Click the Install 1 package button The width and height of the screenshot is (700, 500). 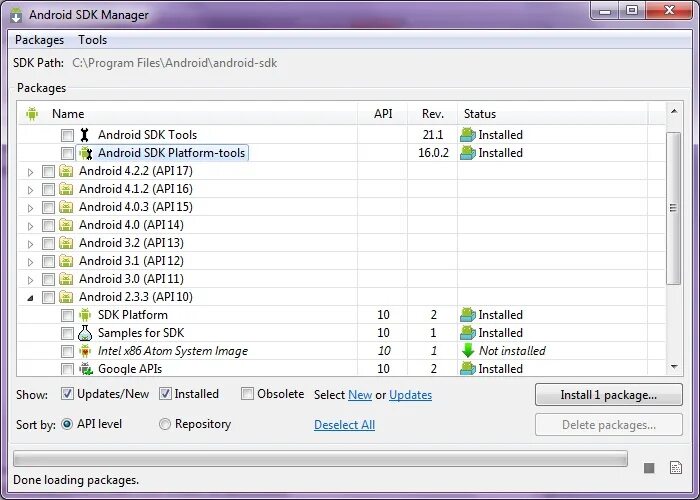[x=608, y=395]
